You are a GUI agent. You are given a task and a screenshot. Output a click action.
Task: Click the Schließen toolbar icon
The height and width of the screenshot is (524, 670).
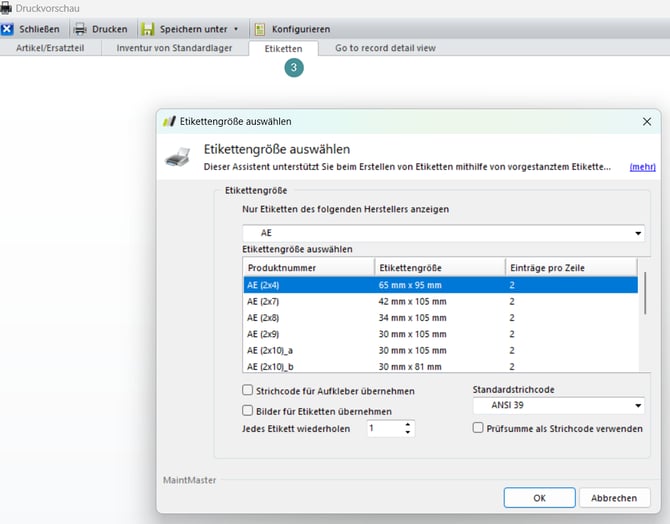click(8, 29)
